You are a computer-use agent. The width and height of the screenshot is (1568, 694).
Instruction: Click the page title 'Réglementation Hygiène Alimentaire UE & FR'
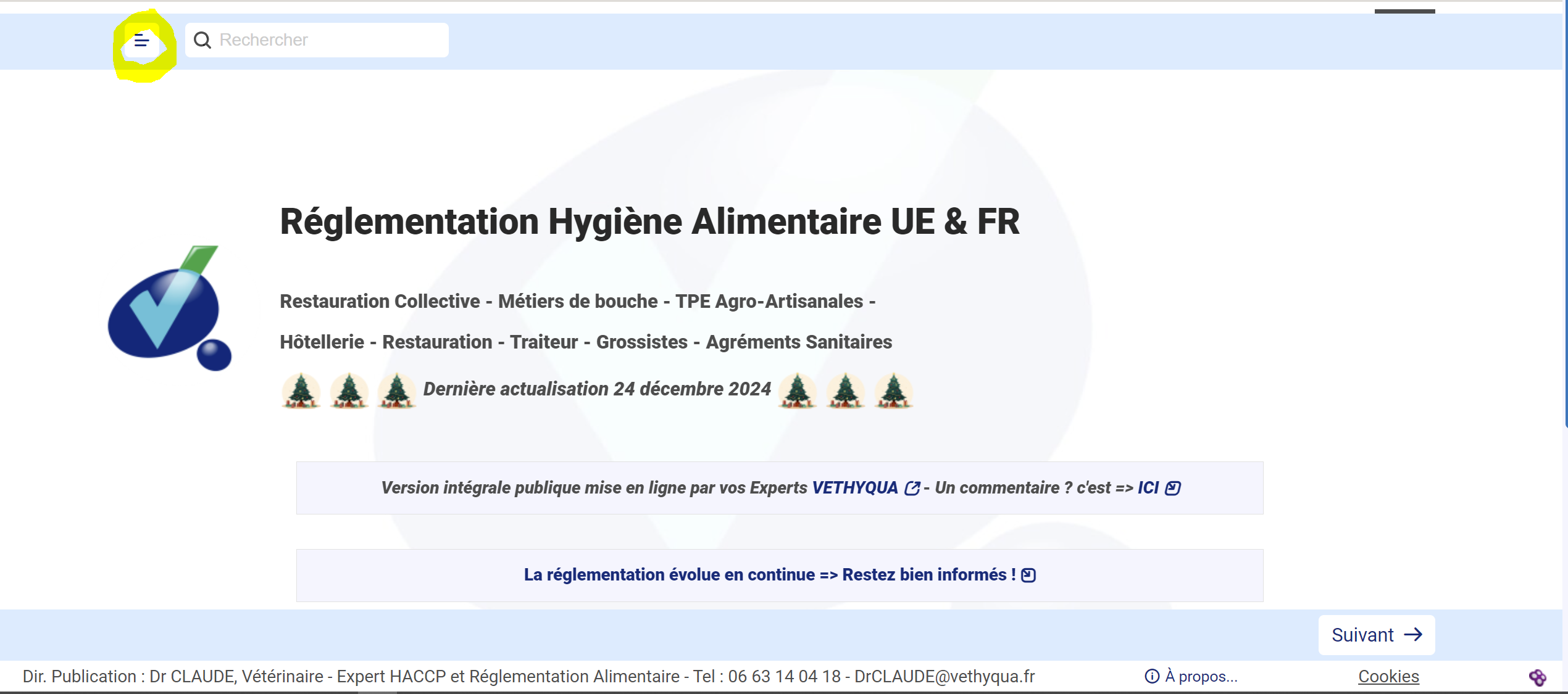(x=649, y=221)
